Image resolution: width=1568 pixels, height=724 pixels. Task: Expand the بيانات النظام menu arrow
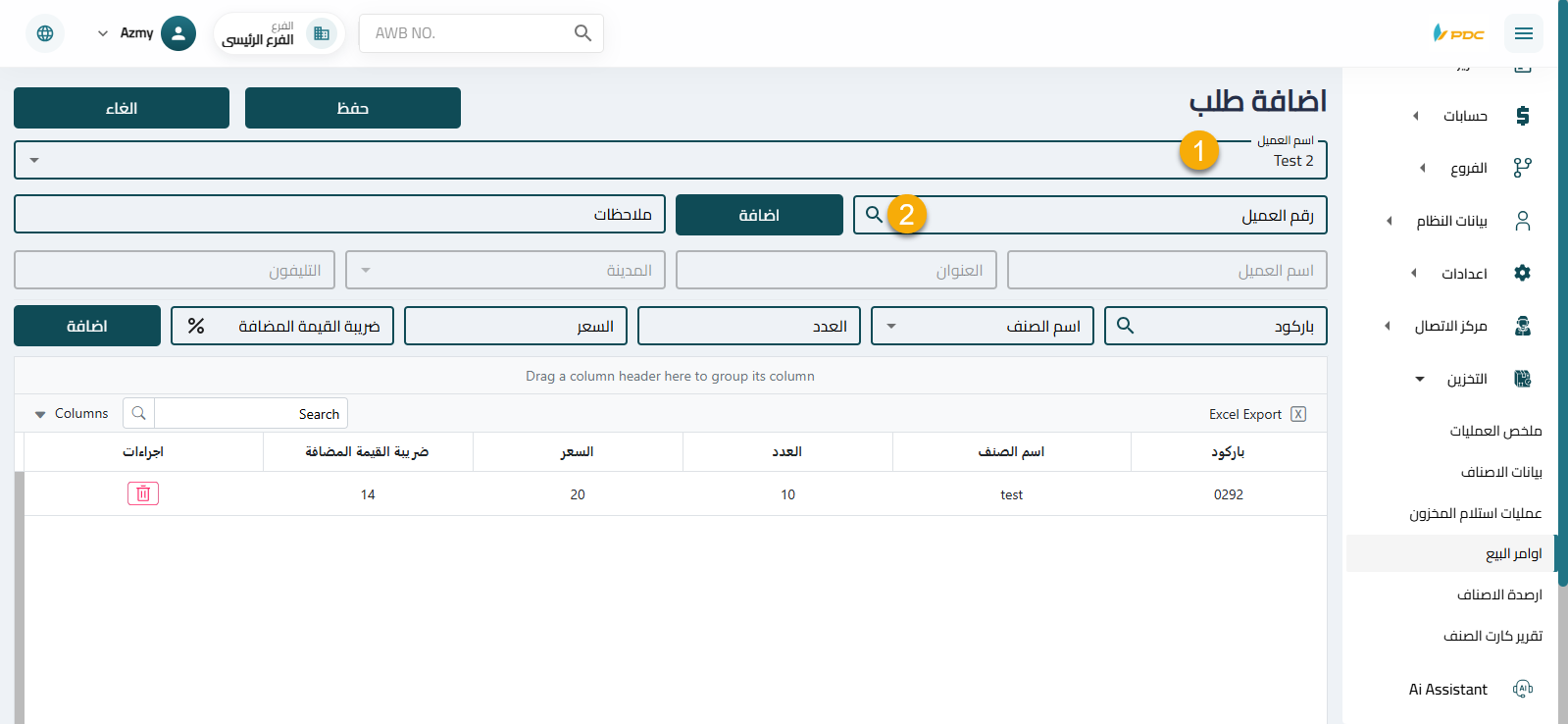[1389, 221]
